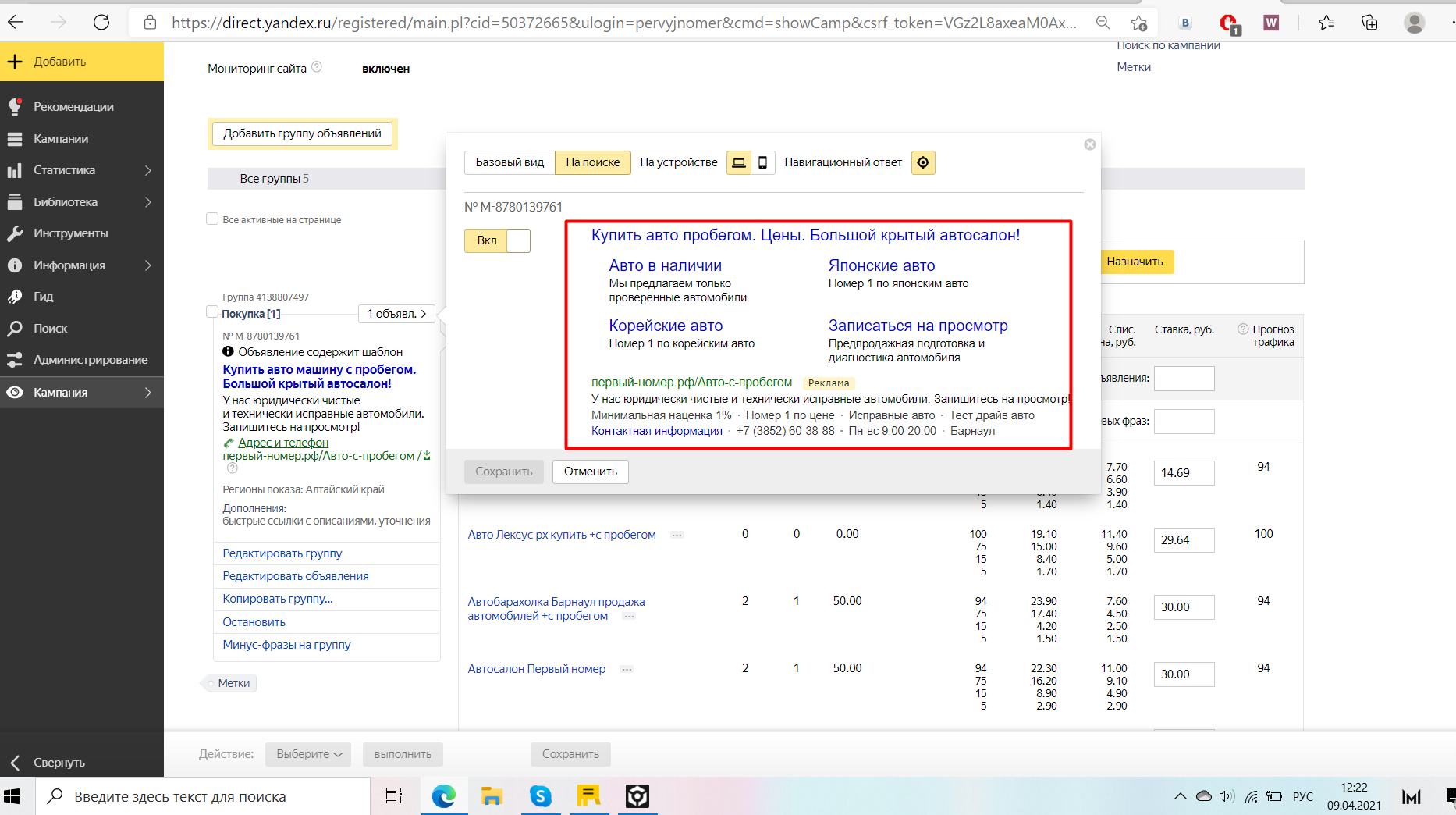Select mobile device preview icon
This screenshot has height=815, width=1456.
pyautogui.click(x=763, y=162)
